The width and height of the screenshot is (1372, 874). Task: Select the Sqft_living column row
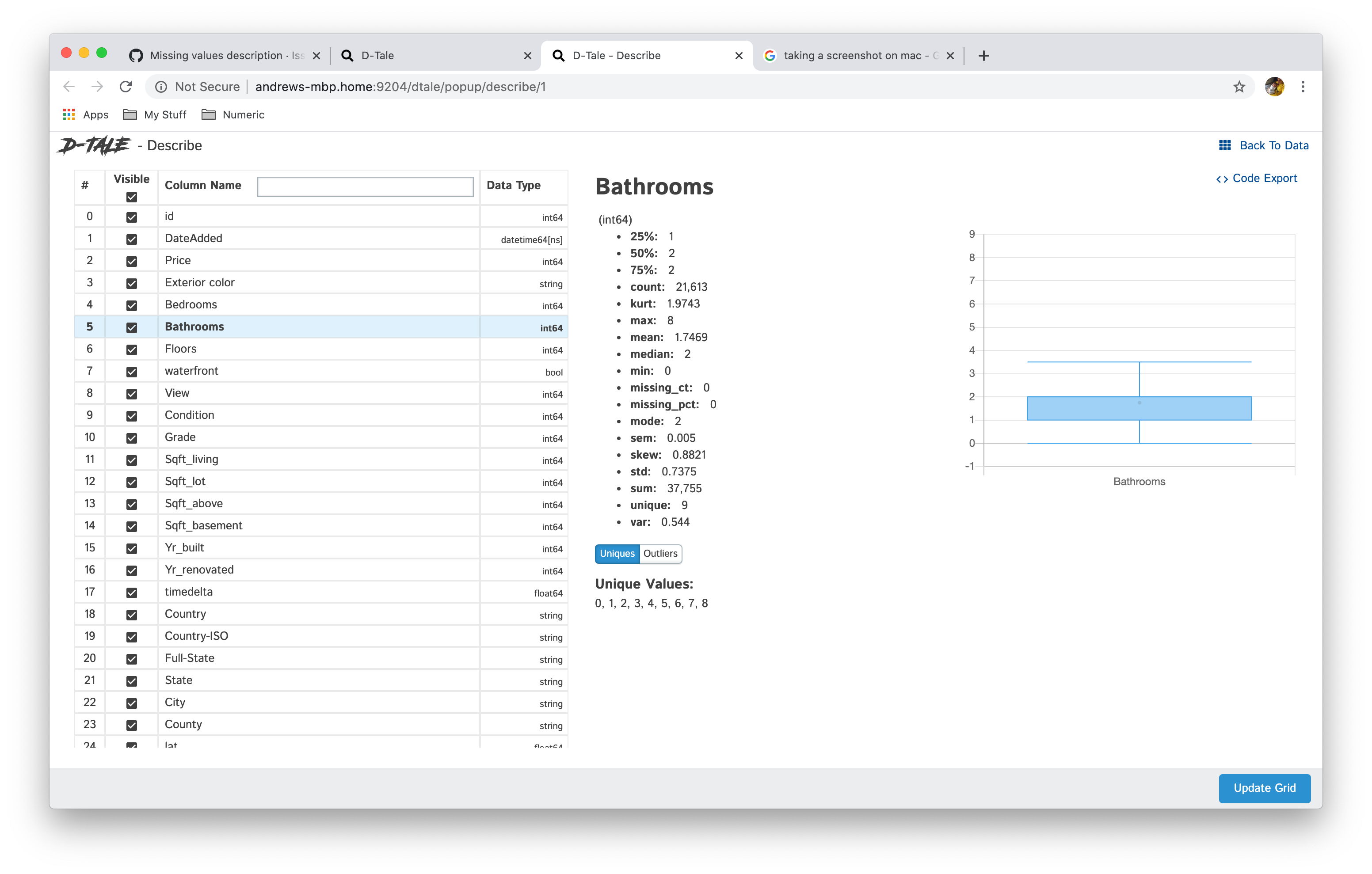pos(321,459)
